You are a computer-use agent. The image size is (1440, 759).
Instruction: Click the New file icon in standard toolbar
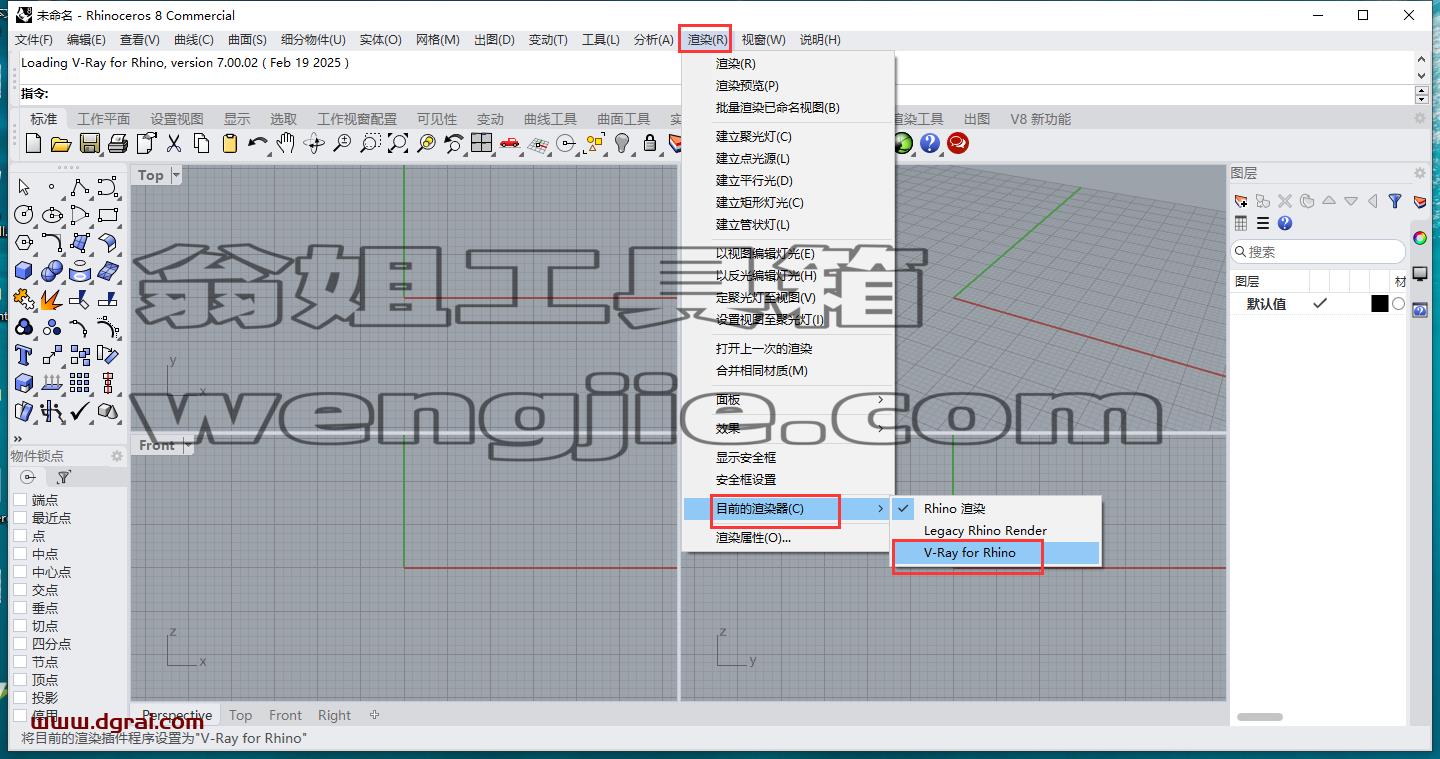tap(33, 143)
